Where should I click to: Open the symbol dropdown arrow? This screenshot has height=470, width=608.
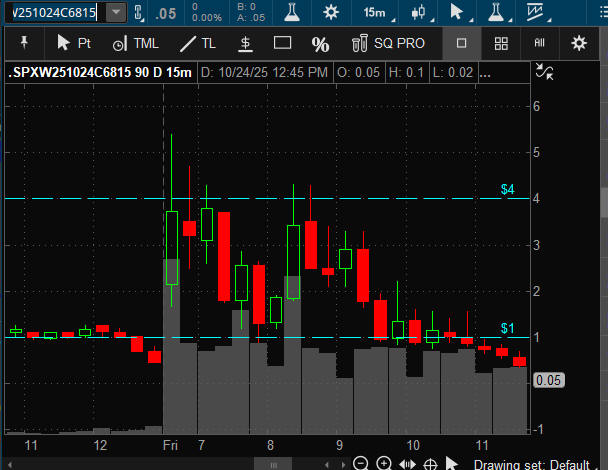click(116, 13)
